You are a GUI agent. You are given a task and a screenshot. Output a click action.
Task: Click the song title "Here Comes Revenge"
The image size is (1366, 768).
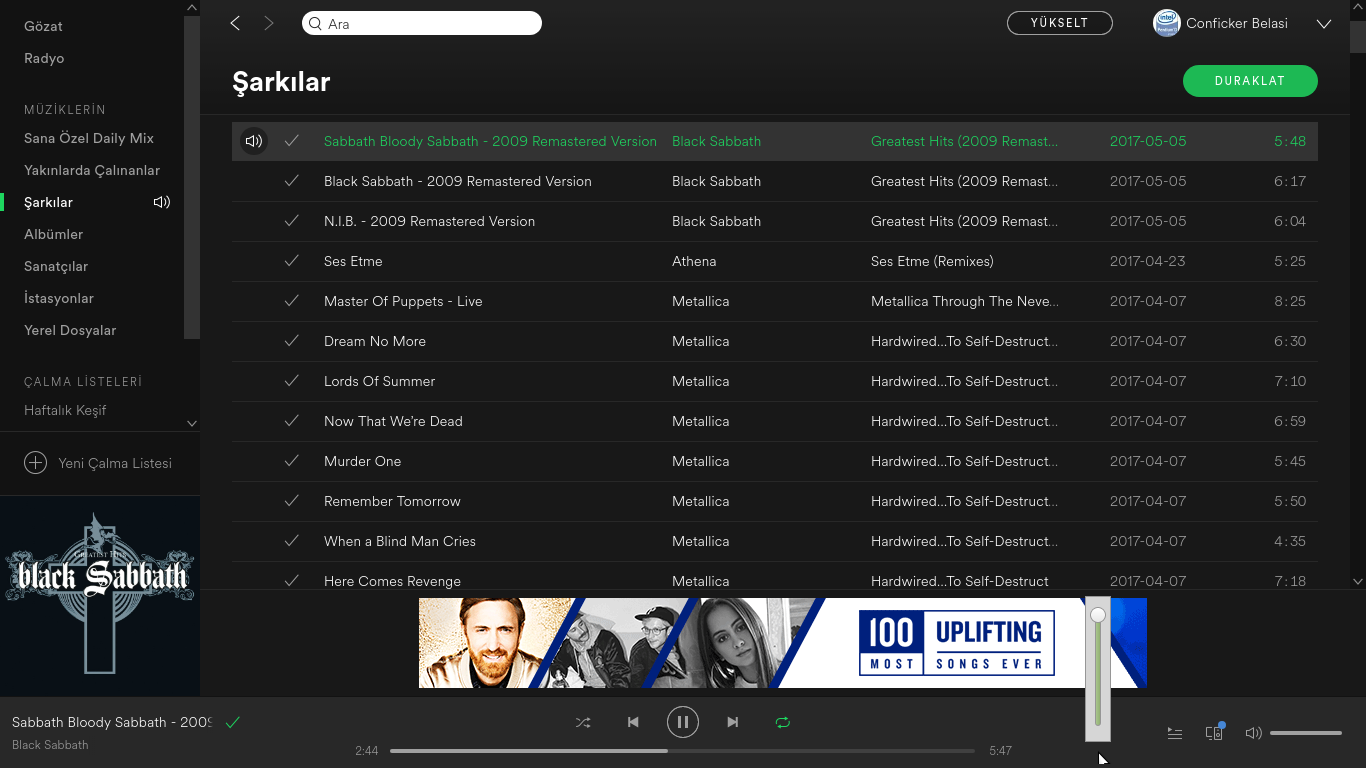(392, 581)
